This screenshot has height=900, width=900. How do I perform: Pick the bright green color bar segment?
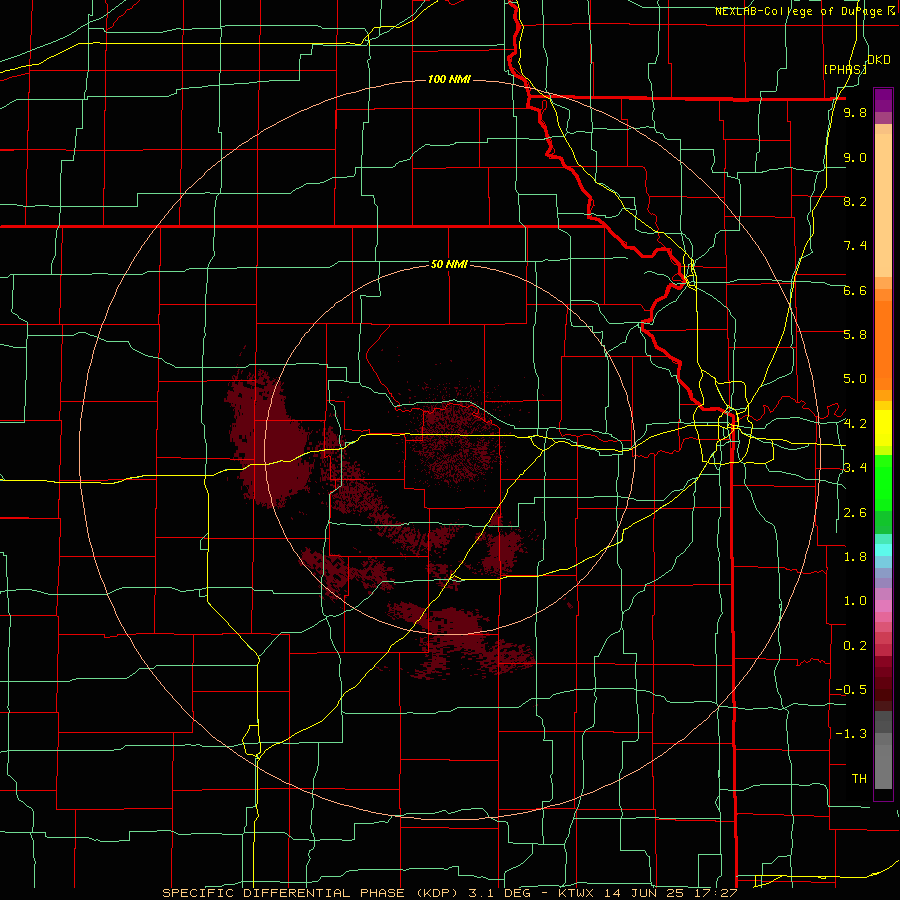[x=883, y=483]
